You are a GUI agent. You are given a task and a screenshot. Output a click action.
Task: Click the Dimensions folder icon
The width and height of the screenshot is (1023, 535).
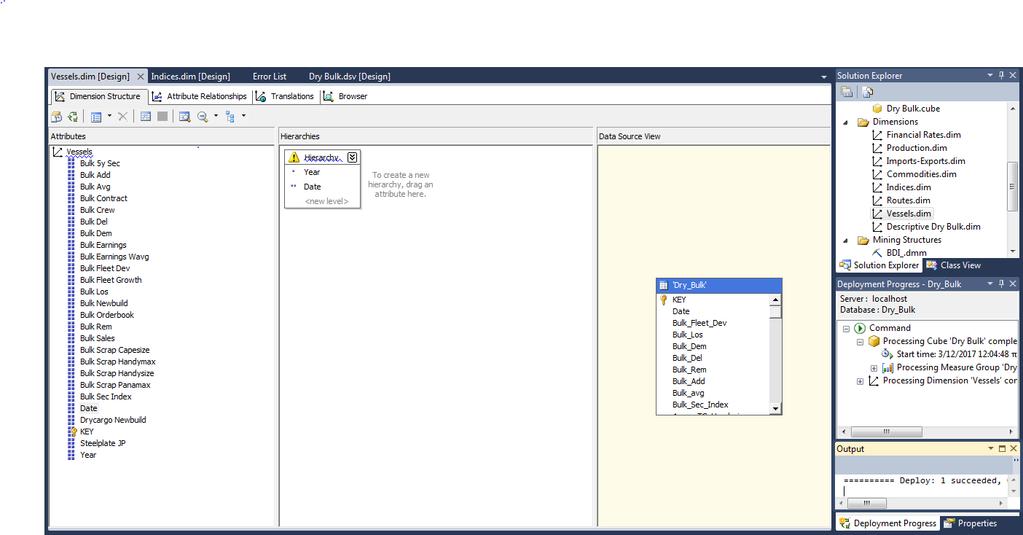point(863,122)
